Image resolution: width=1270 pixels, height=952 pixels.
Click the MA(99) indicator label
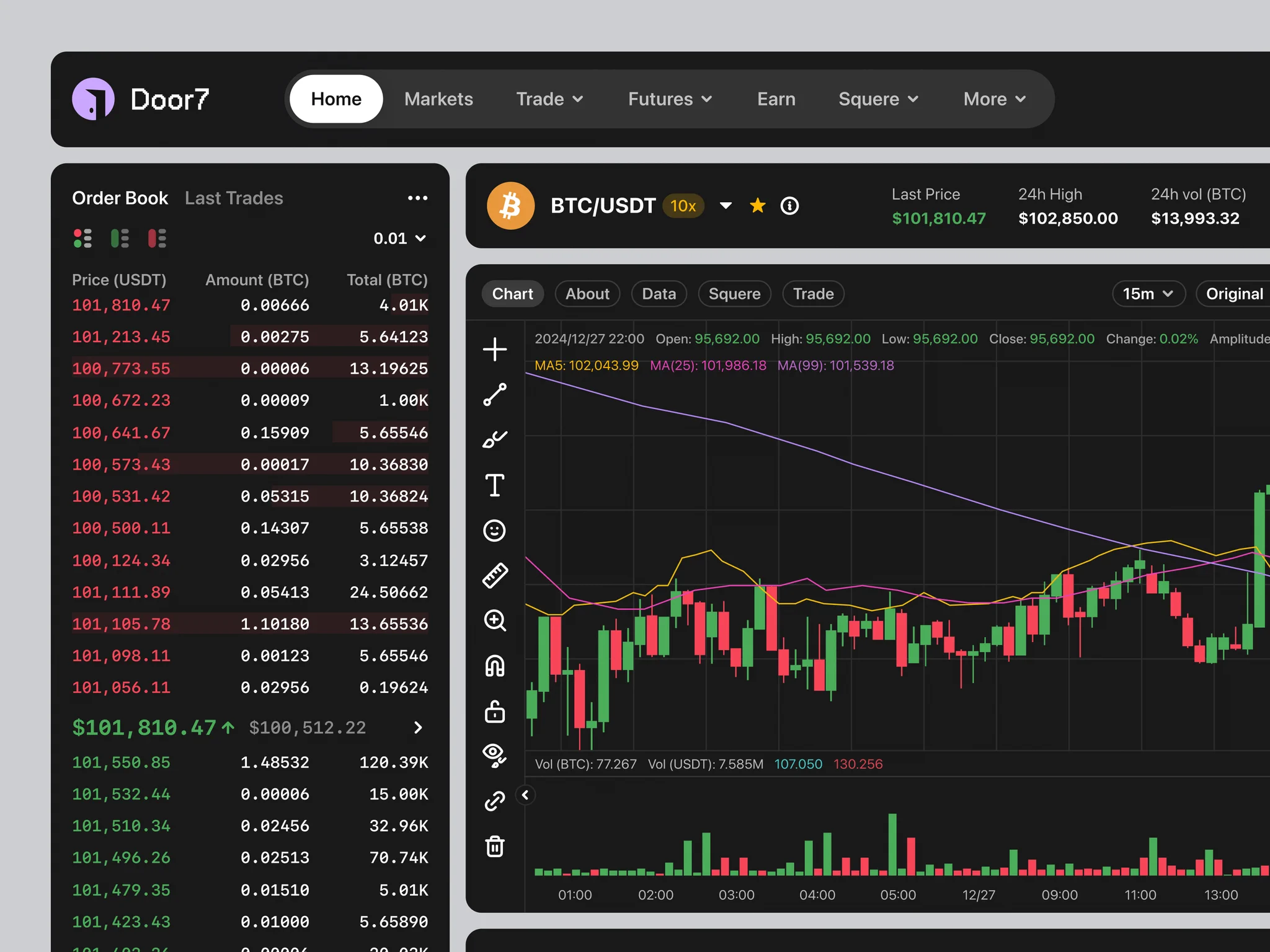[836, 366]
